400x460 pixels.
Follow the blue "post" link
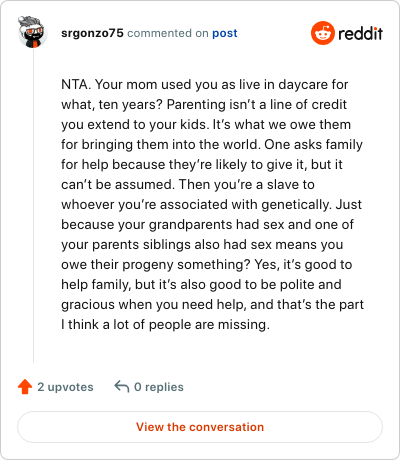225,33
